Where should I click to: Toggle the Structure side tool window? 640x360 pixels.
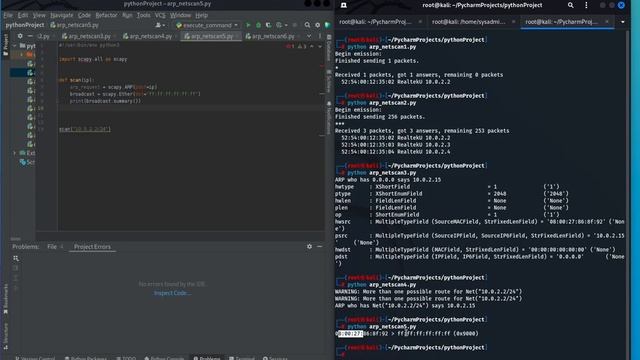click(x=5, y=336)
